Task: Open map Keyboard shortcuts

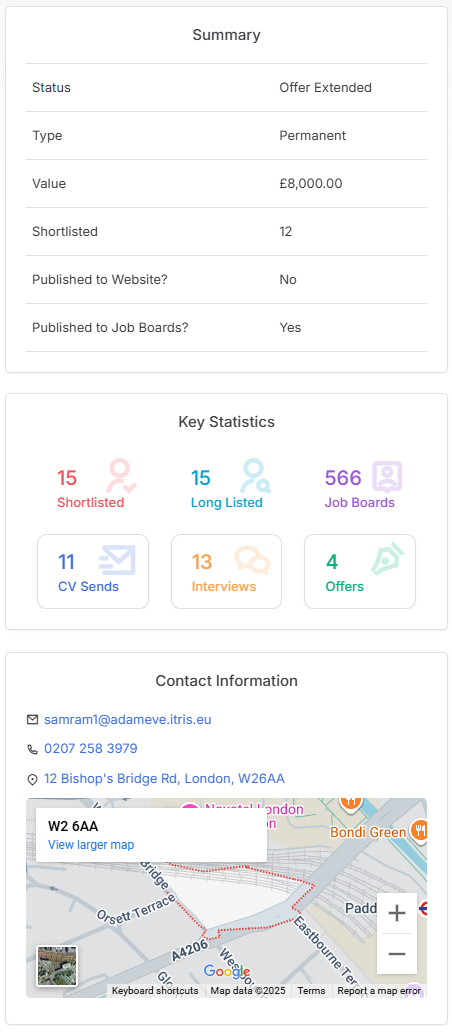Action: [x=155, y=991]
